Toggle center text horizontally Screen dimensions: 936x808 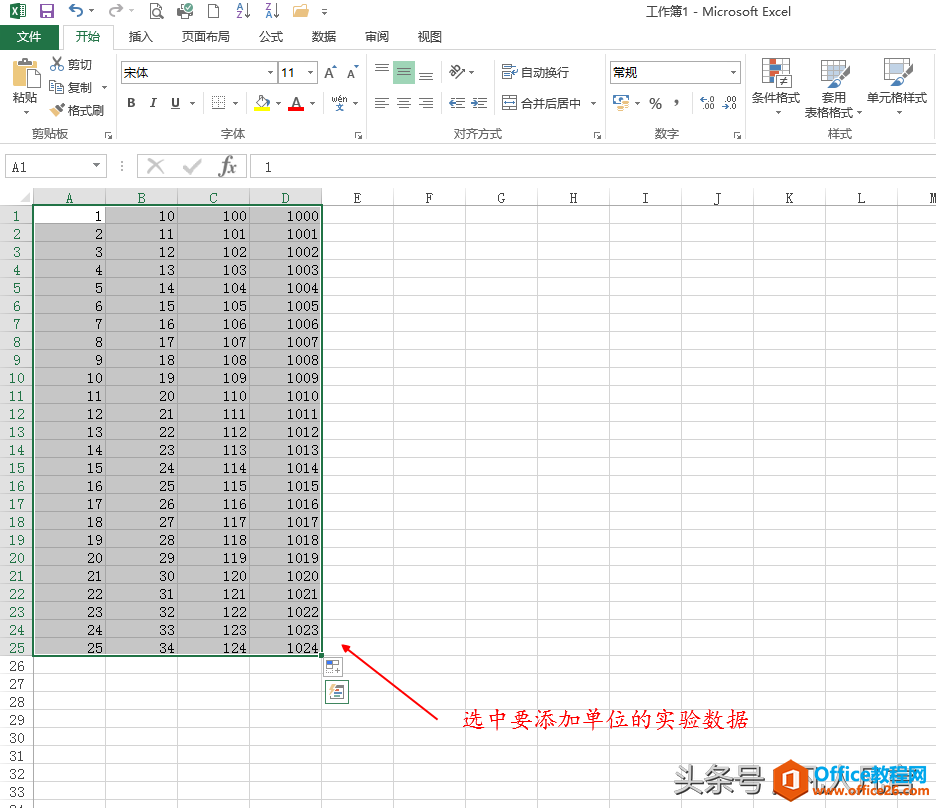pos(404,103)
